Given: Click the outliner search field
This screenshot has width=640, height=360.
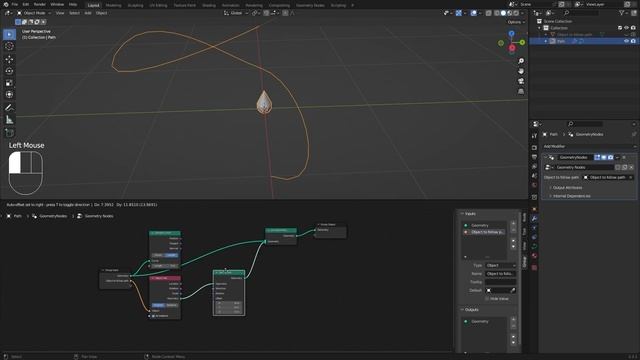Looking at the screenshot, I should click(x=581, y=13).
